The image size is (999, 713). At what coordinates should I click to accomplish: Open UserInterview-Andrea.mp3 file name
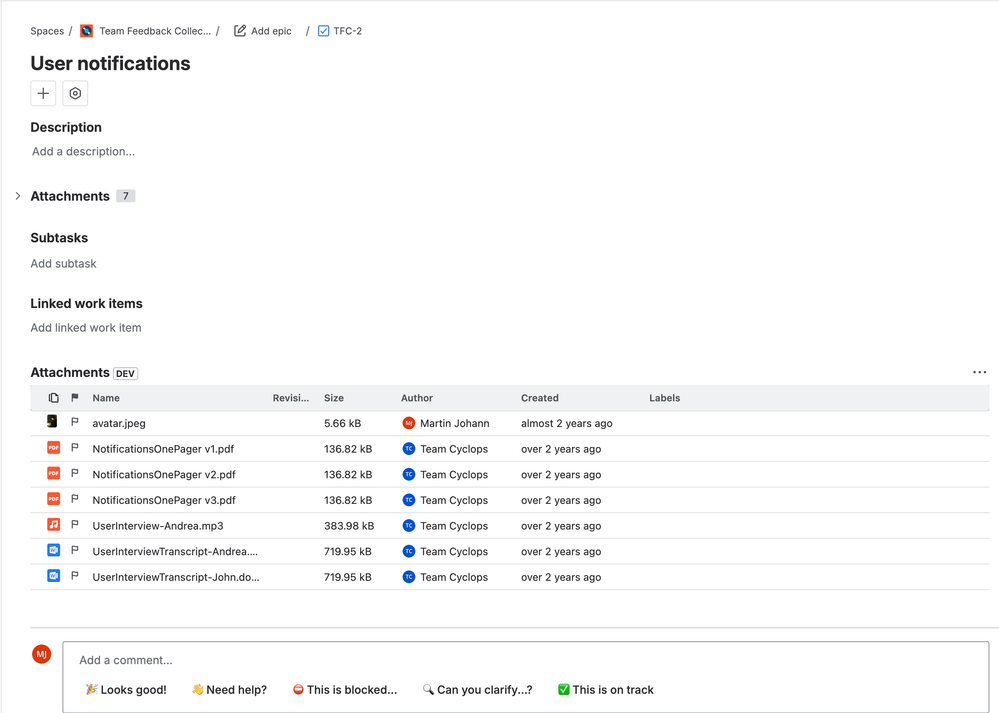(158, 526)
